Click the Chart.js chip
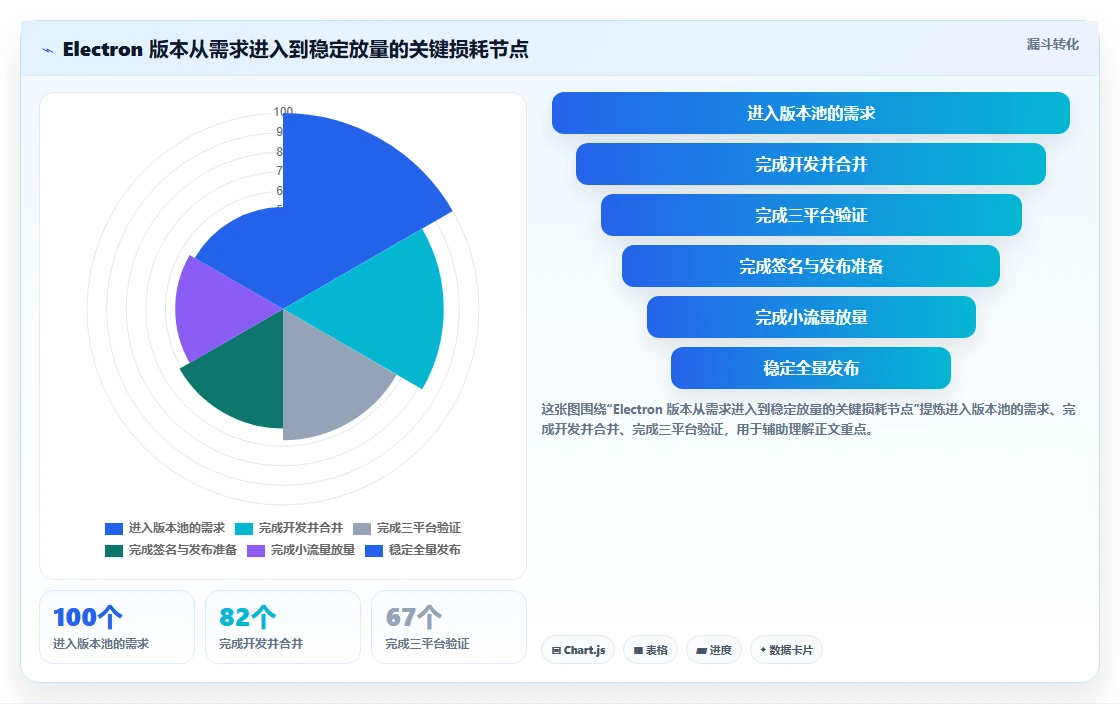Screen dimensions: 1120x704 (578, 650)
